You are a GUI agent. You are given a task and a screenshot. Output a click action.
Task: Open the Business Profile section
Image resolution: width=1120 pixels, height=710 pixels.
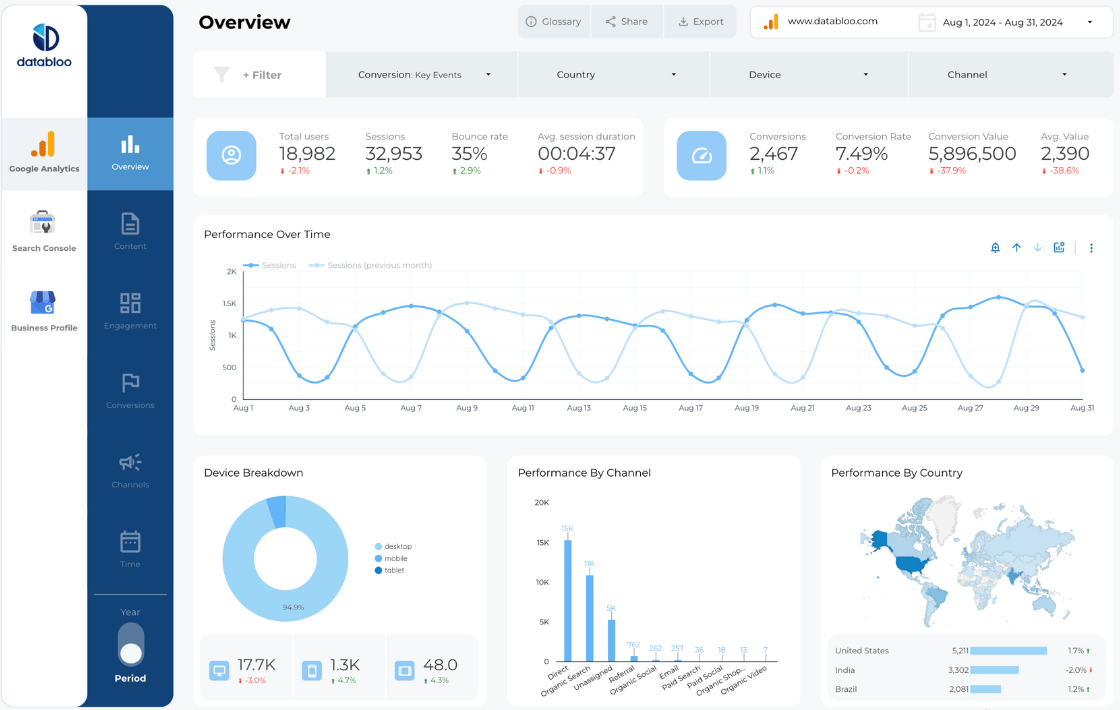pos(44,311)
